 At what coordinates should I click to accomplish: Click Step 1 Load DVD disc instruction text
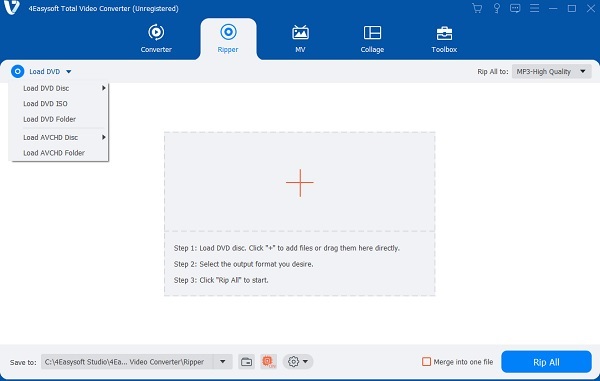point(287,248)
